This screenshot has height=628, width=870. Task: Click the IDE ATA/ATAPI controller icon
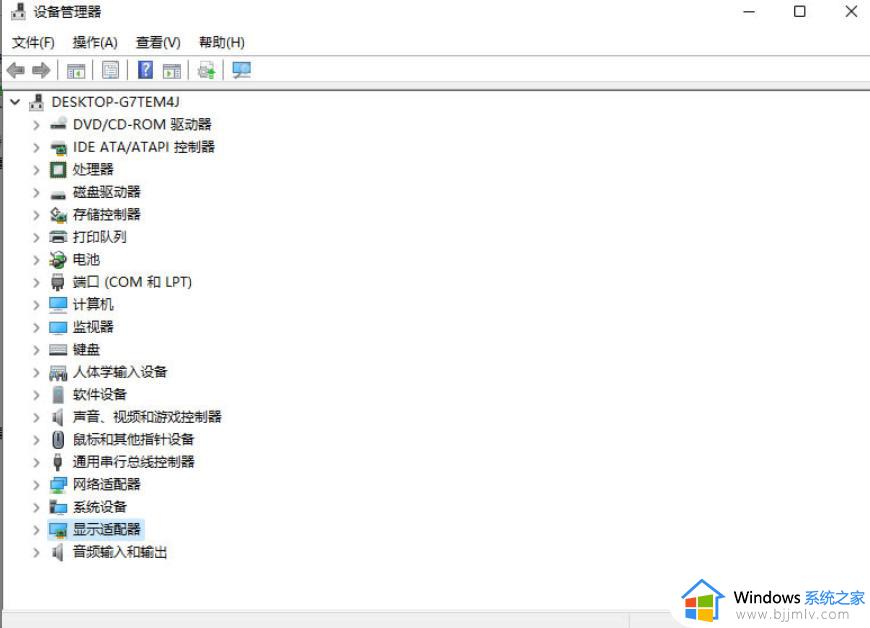pos(58,148)
